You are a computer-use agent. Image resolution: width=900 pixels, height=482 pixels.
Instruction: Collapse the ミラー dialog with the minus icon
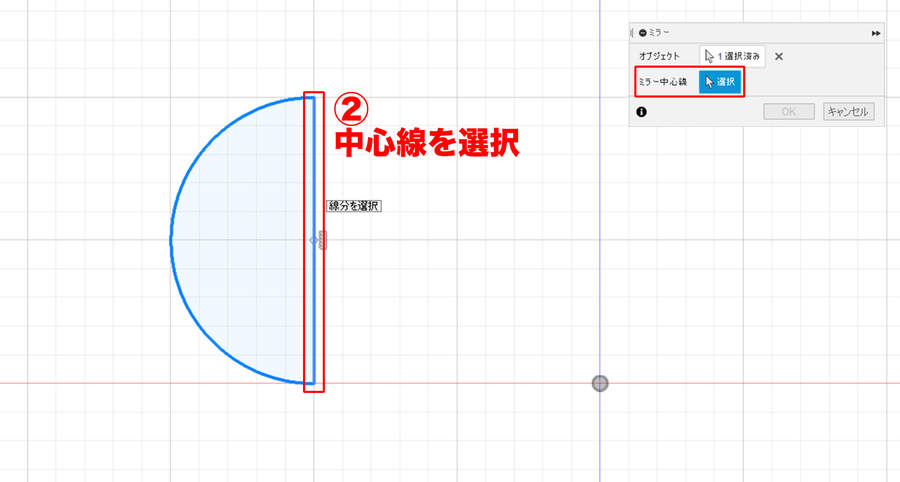pos(642,33)
